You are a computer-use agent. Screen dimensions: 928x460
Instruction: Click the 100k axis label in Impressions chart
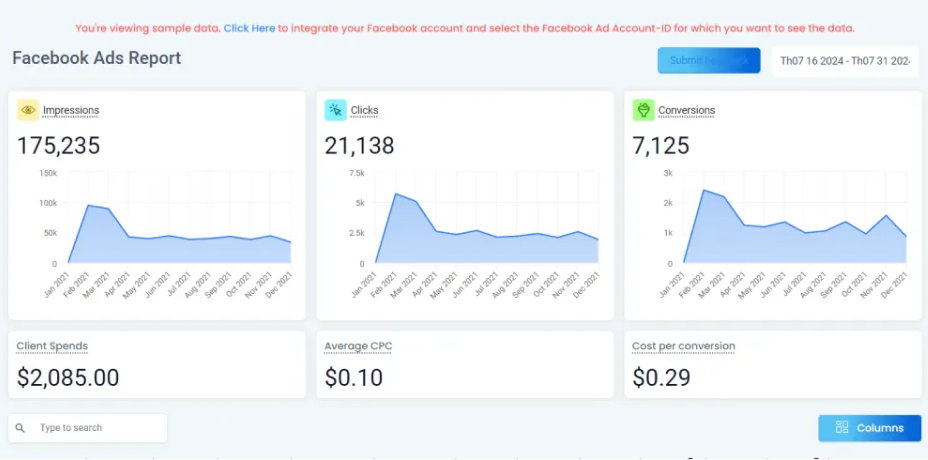(x=47, y=203)
